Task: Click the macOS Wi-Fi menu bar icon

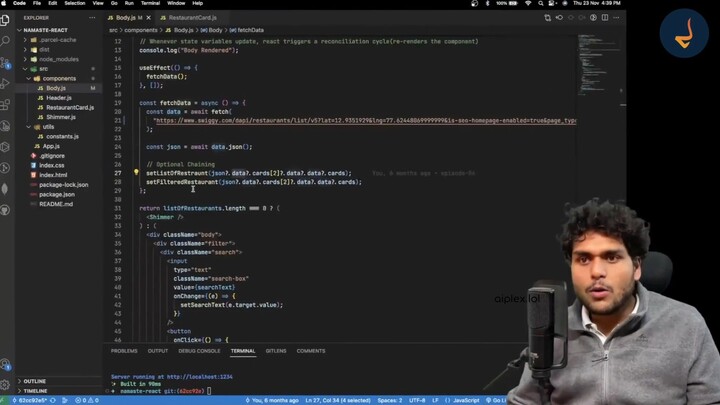Action: click(528, 3)
